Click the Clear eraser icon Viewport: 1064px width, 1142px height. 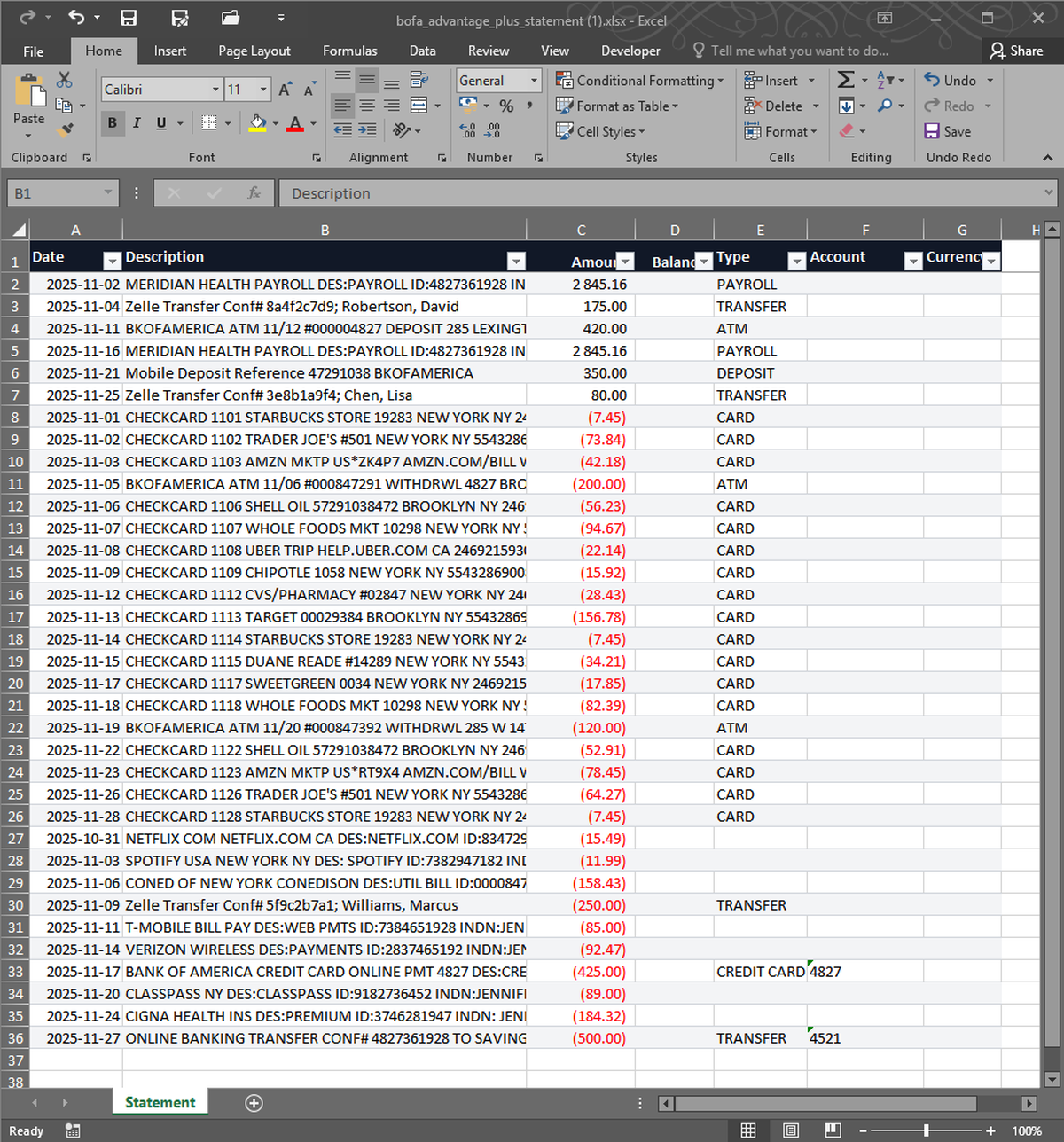pyautogui.click(x=847, y=130)
